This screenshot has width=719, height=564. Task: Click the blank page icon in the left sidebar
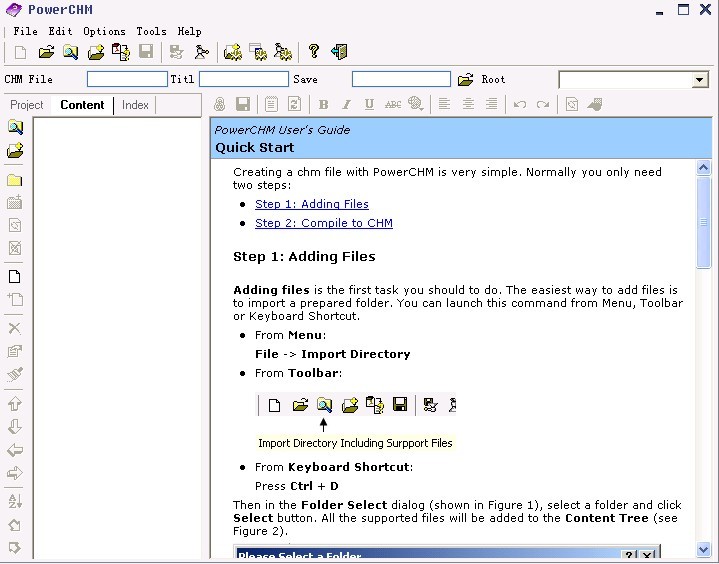(15, 277)
